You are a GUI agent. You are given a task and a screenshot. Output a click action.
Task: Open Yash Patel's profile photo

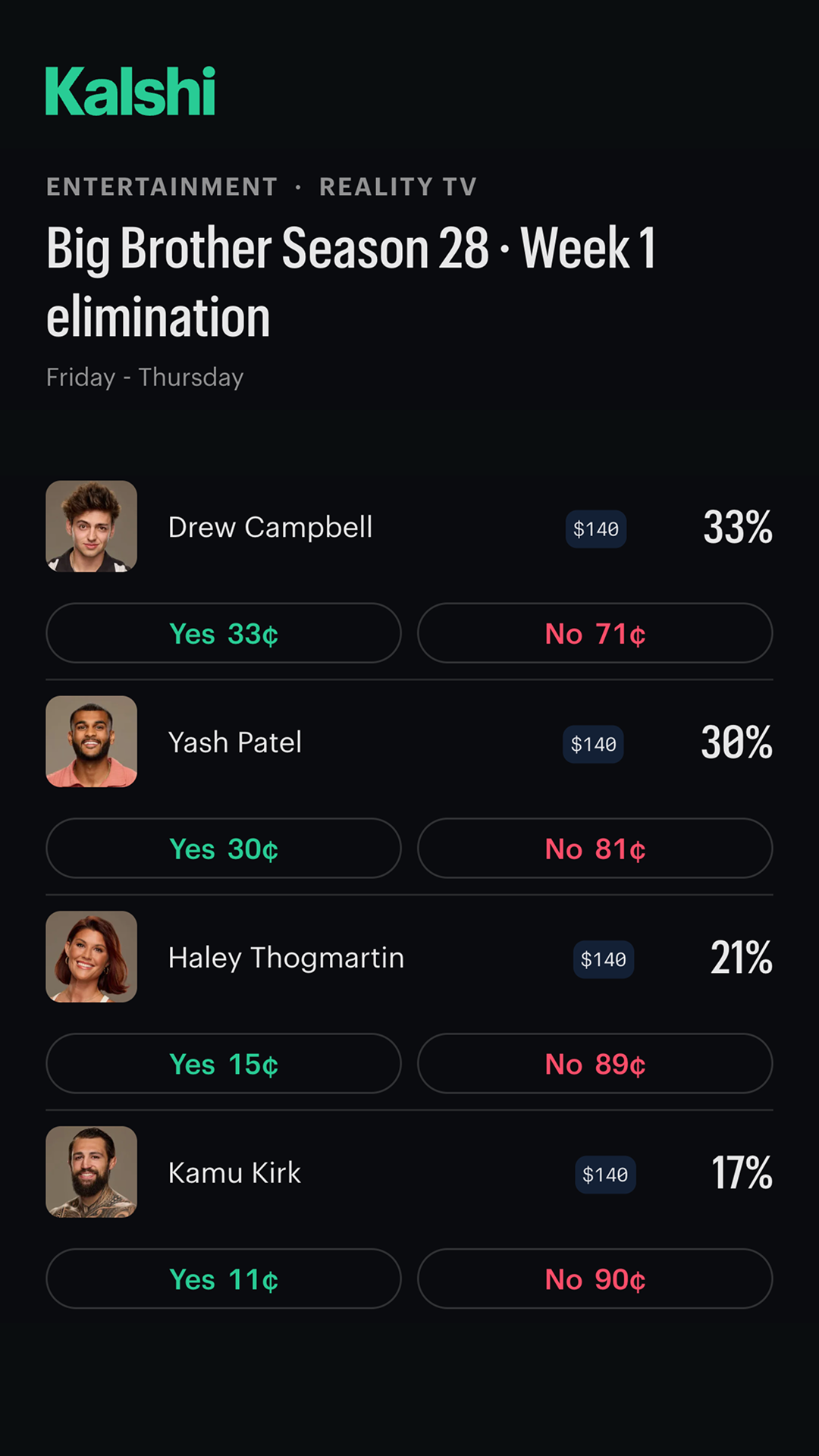(92, 742)
